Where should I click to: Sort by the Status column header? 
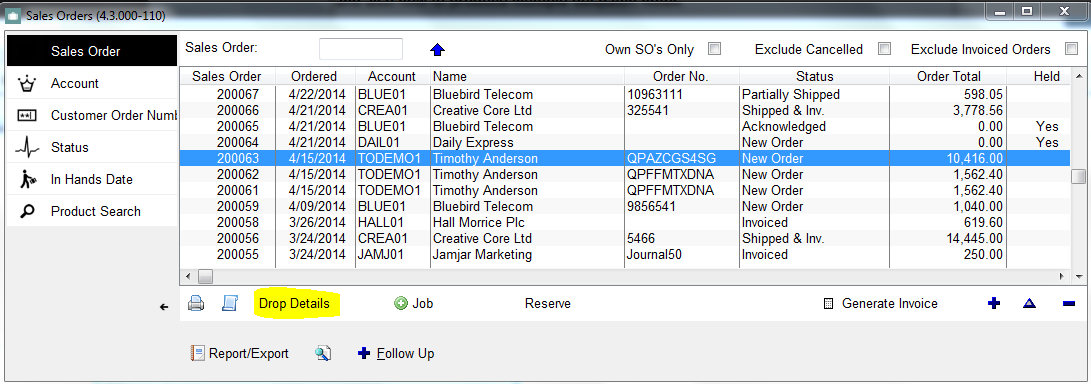pyautogui.click(x=814, y=77)
